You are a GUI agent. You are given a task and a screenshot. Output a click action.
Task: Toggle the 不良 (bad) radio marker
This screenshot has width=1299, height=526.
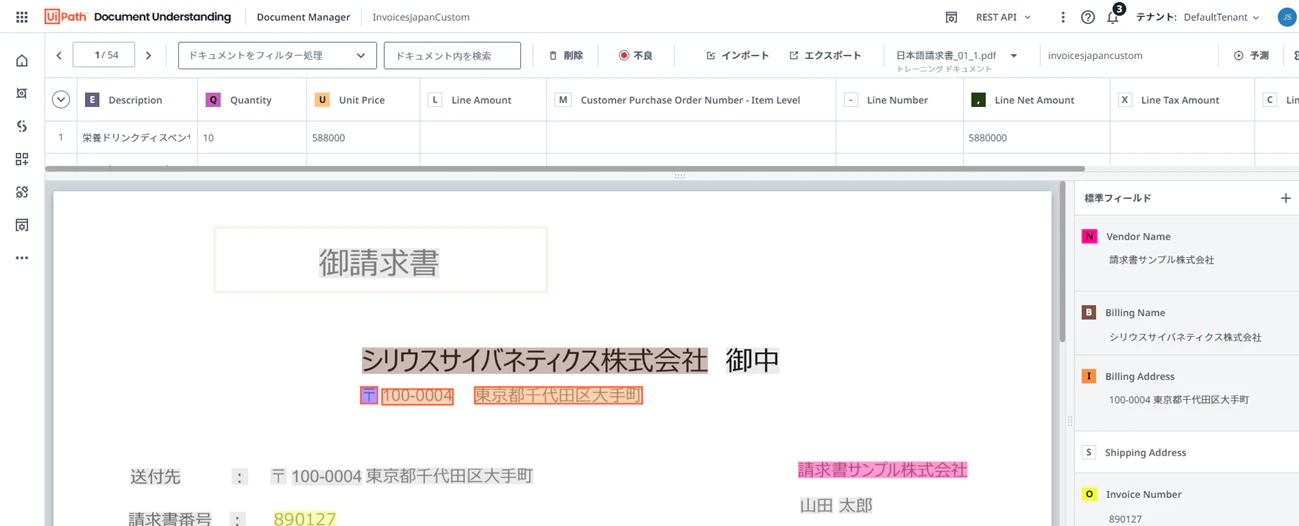624,56
